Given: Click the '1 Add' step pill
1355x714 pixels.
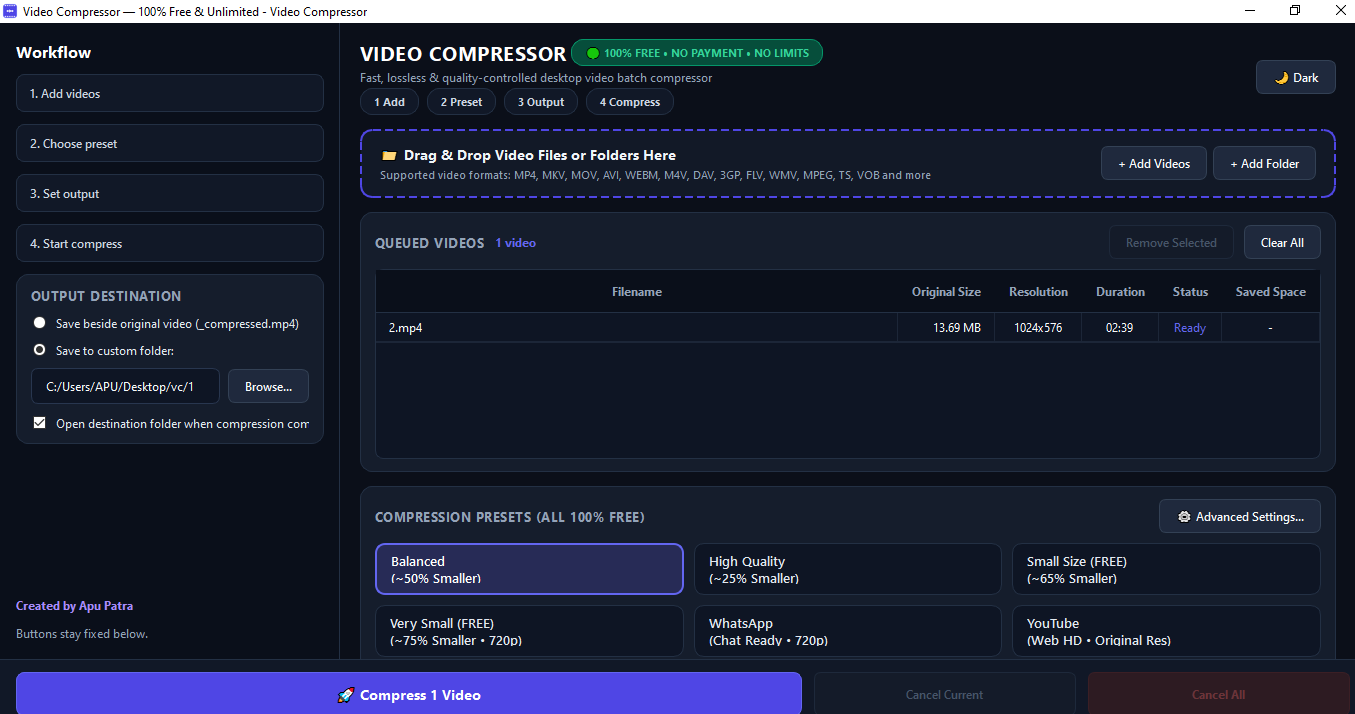Looking at the screenshot, I should 389,102.
